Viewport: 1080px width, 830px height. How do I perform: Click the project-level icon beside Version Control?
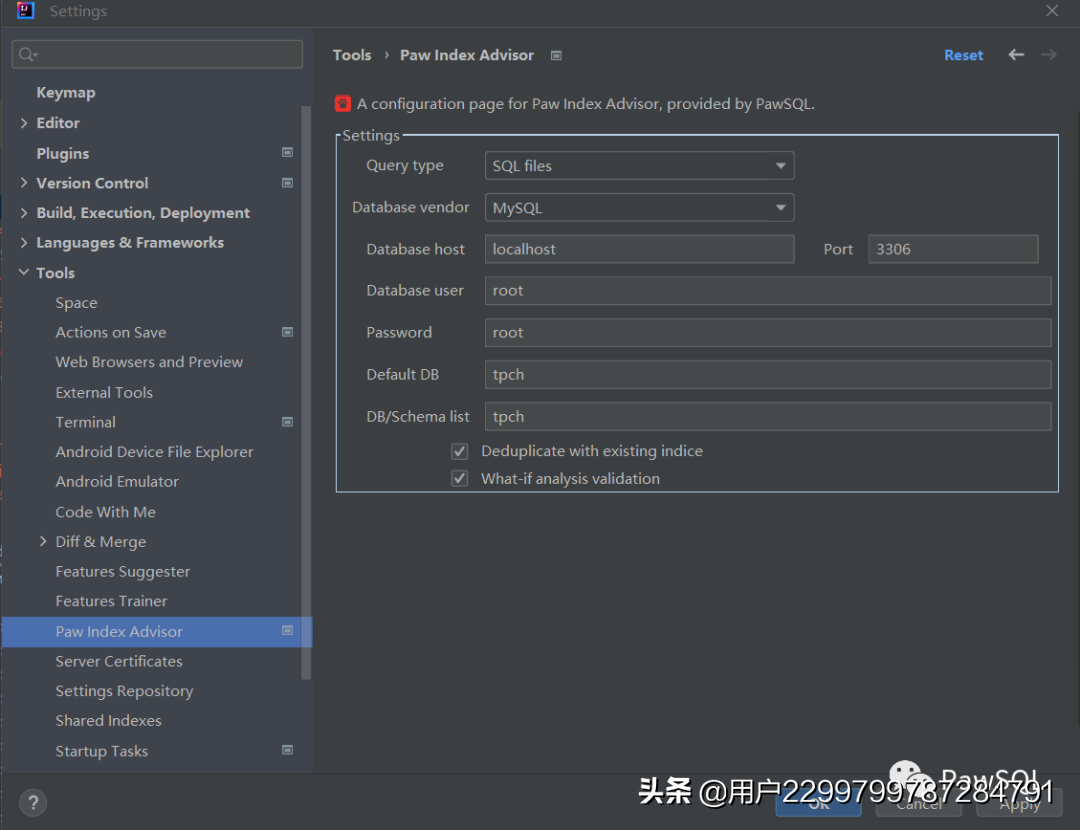(x=287, y=183)
